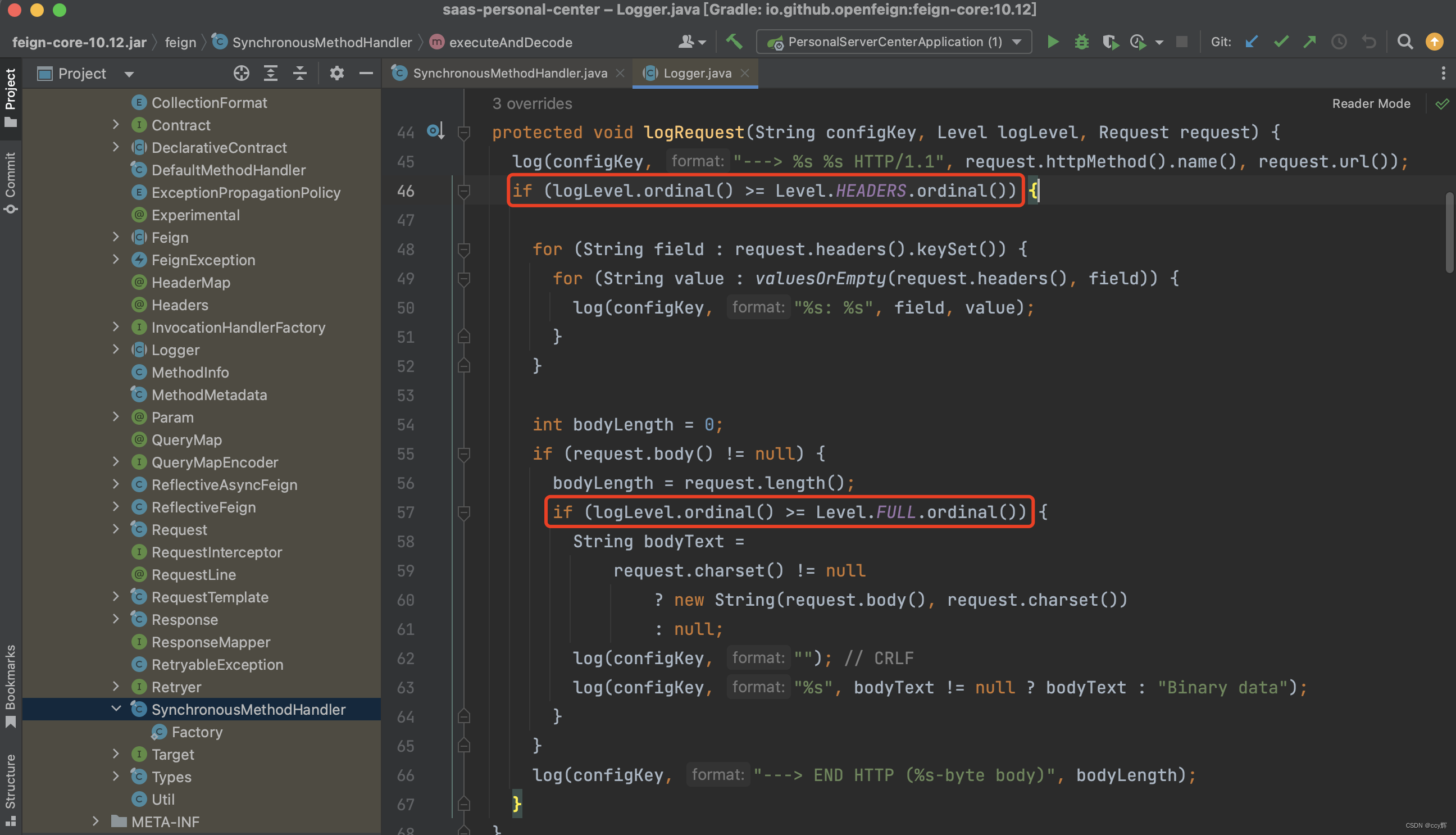Viewport: 1456px width, 835px height.
Task: Click the Build project hammer icon
Action: click(x=734, y=42)
